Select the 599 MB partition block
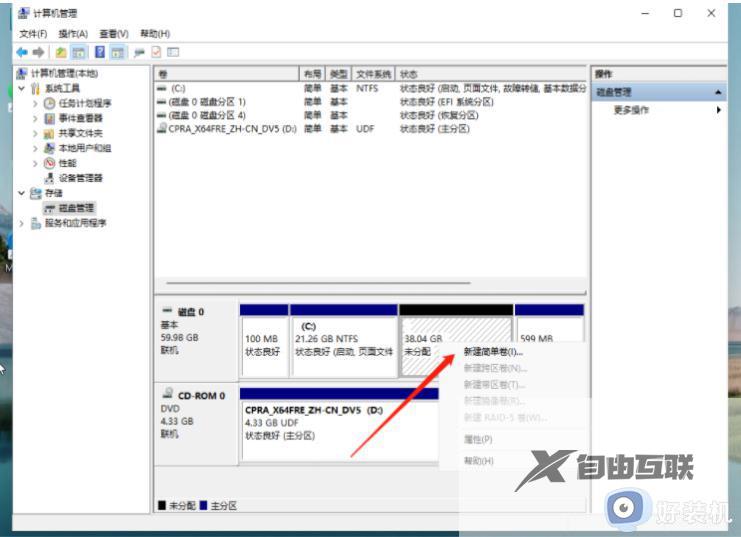The height and width of the screenshot is (537, 741). click(550, 324)
